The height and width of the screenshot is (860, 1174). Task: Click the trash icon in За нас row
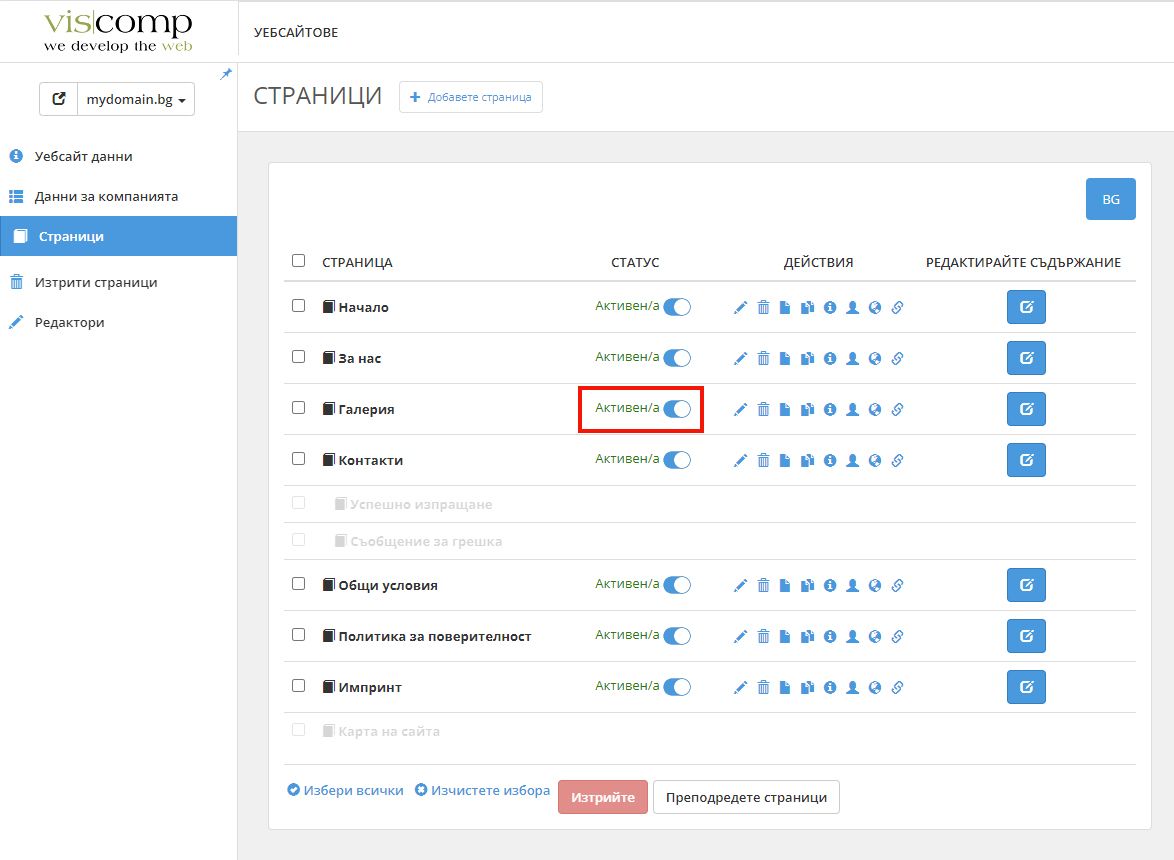[x=763, y=358]
